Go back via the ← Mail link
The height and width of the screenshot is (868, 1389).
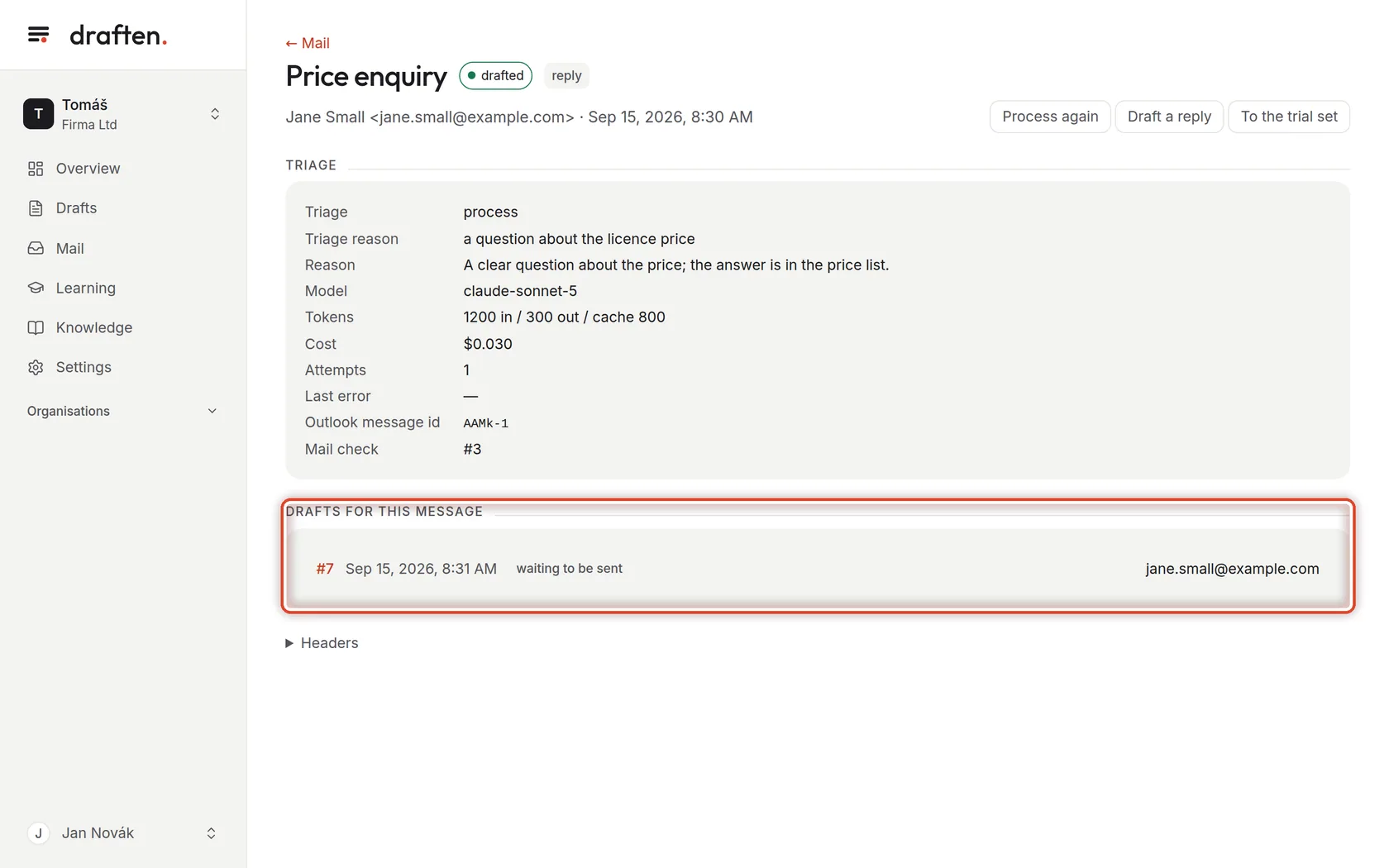(x=308, y=43)
